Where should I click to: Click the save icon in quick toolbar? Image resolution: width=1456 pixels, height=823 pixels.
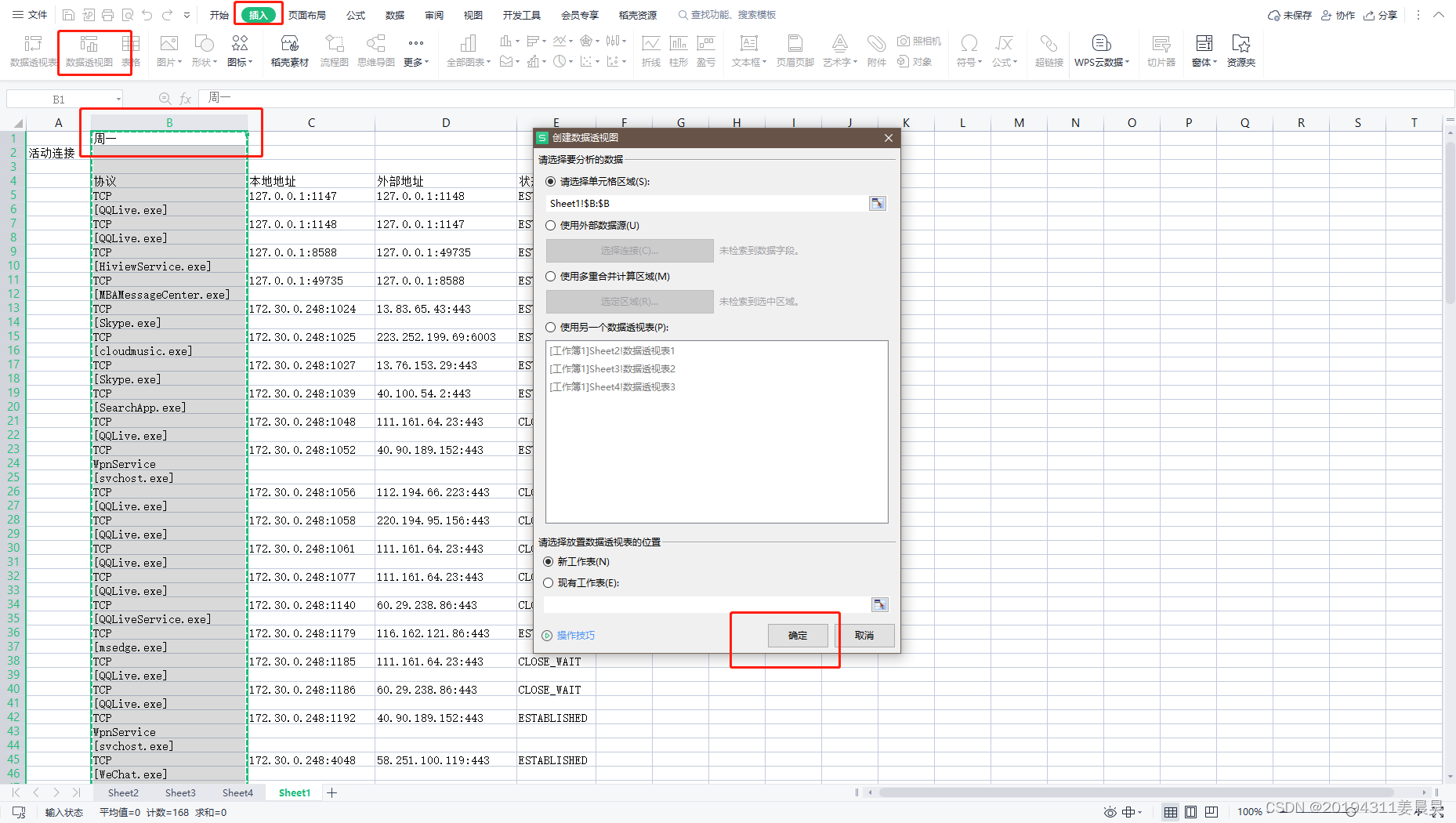pyautogui.click(x=68, y=15)
